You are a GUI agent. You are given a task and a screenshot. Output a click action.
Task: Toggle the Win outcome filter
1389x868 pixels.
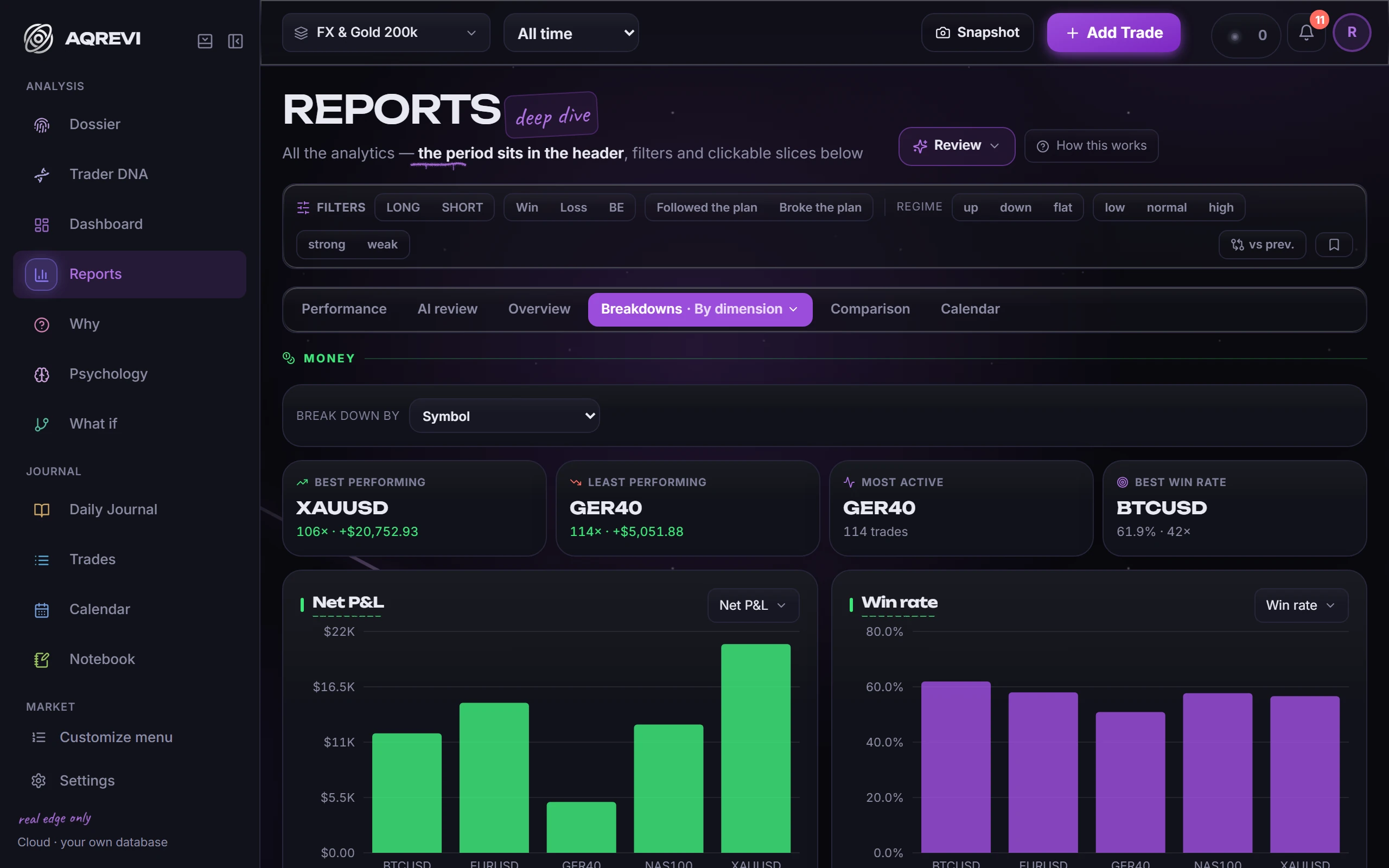tap(527, 207)
